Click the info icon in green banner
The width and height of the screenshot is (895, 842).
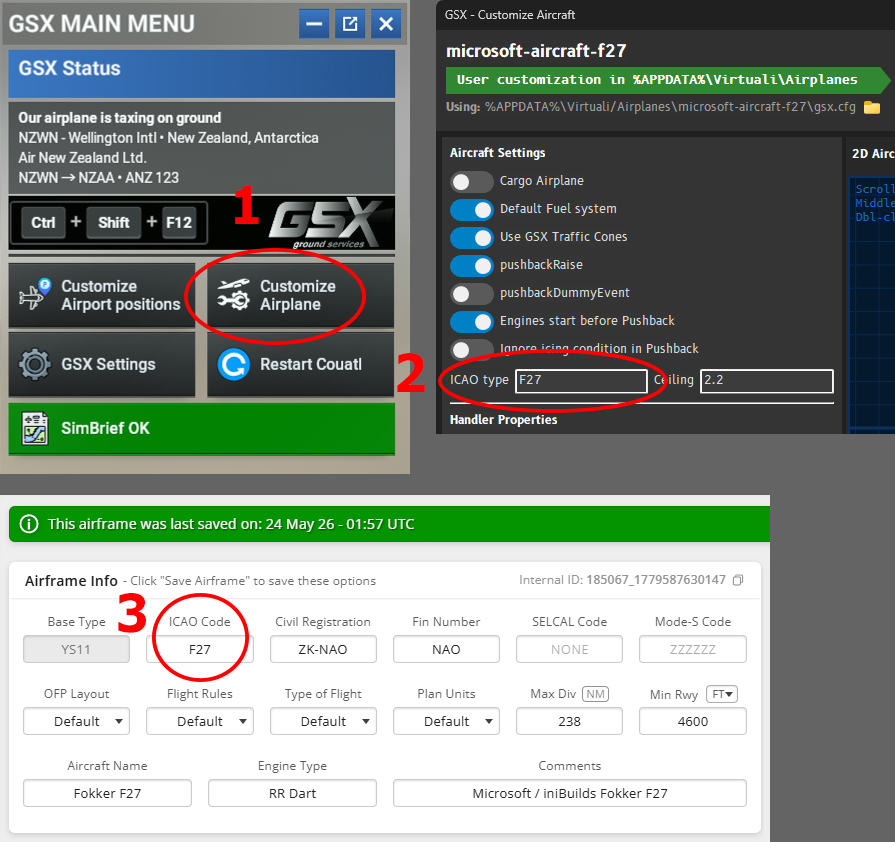pos(29,524)
